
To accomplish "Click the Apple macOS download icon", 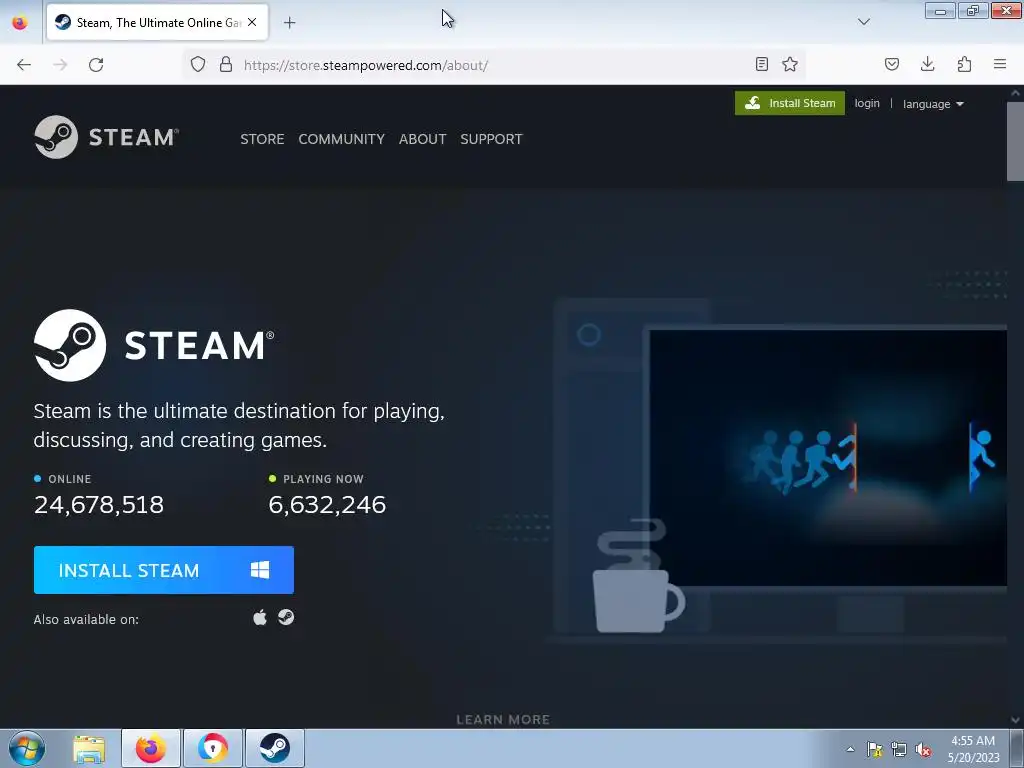I will (x=260, y=617).
